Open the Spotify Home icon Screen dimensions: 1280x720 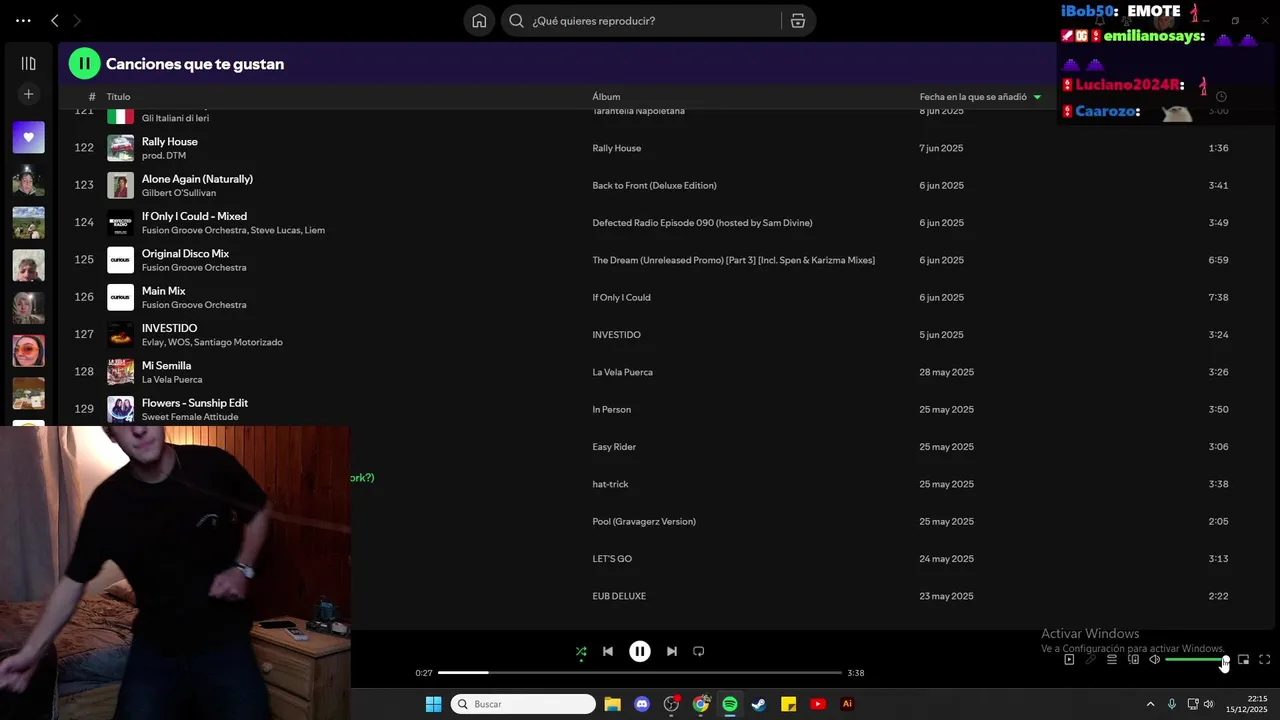[479, 20]
